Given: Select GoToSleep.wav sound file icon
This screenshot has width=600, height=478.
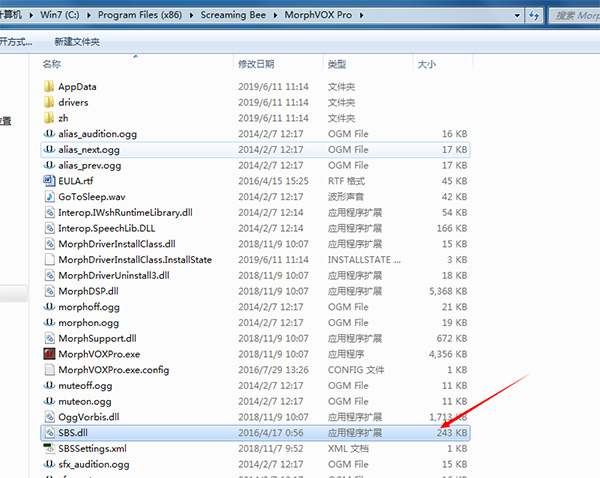Looking at the screenshot, I should pyautogui.click(x=49, y=196).
